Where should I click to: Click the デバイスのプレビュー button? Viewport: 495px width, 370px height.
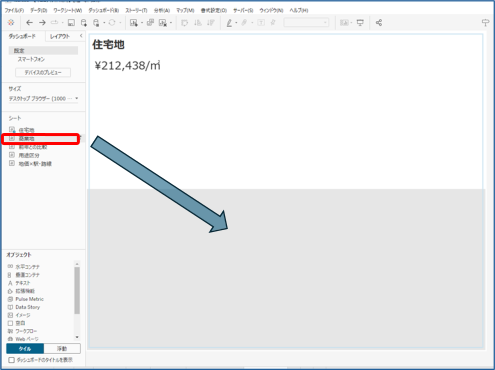point(43,72)
